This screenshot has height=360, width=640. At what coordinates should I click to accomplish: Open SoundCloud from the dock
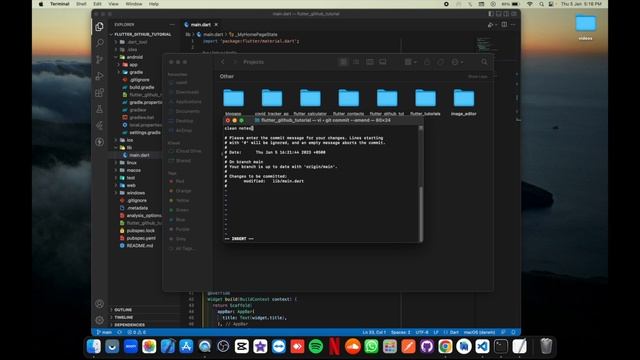(x=353, y=347)
